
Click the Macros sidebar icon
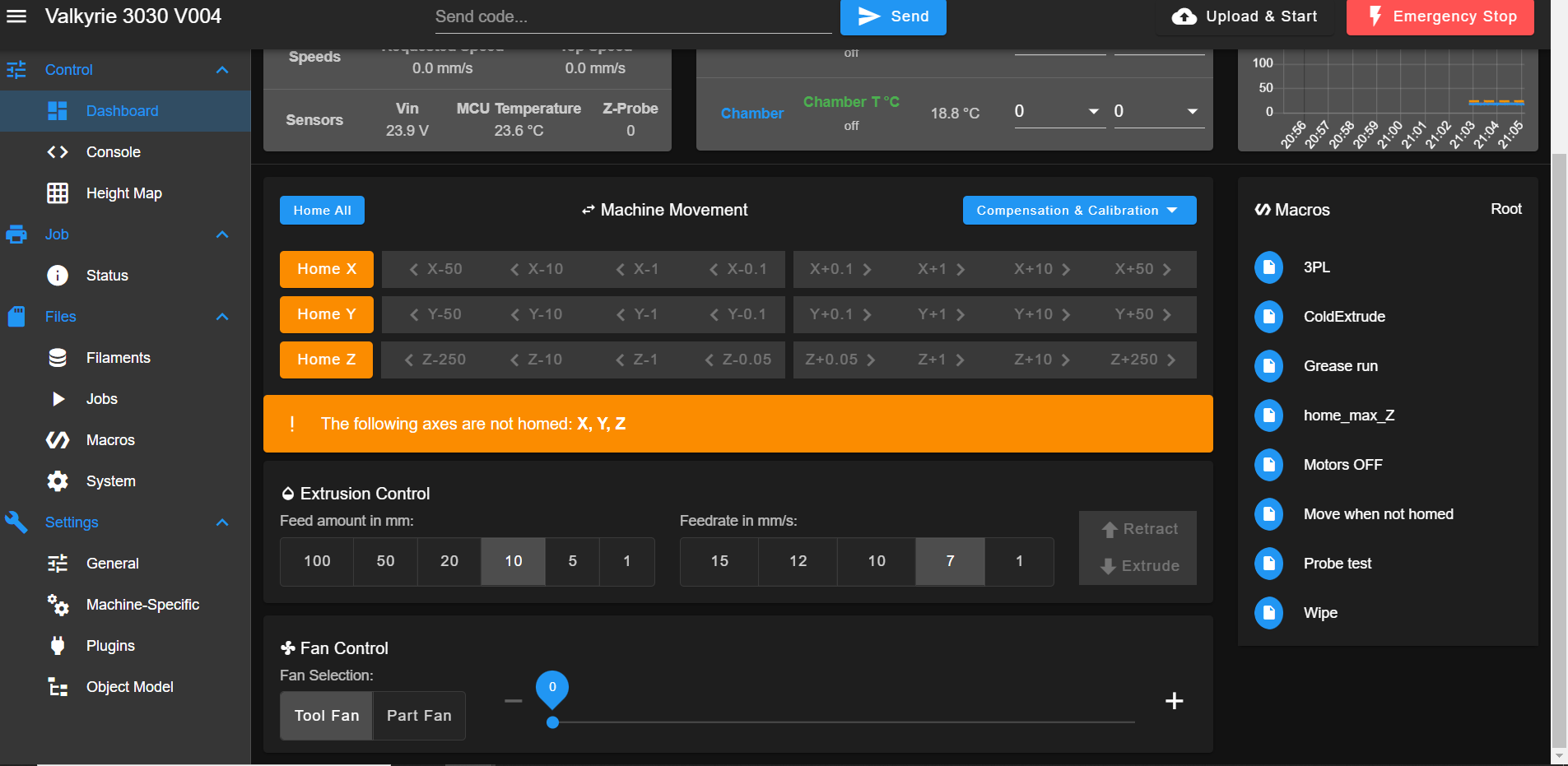point(58,440)
